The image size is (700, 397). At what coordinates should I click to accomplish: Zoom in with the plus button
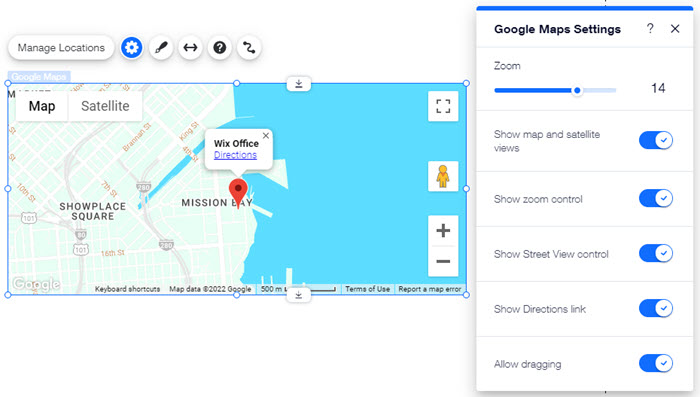click(x=443, y=230)
